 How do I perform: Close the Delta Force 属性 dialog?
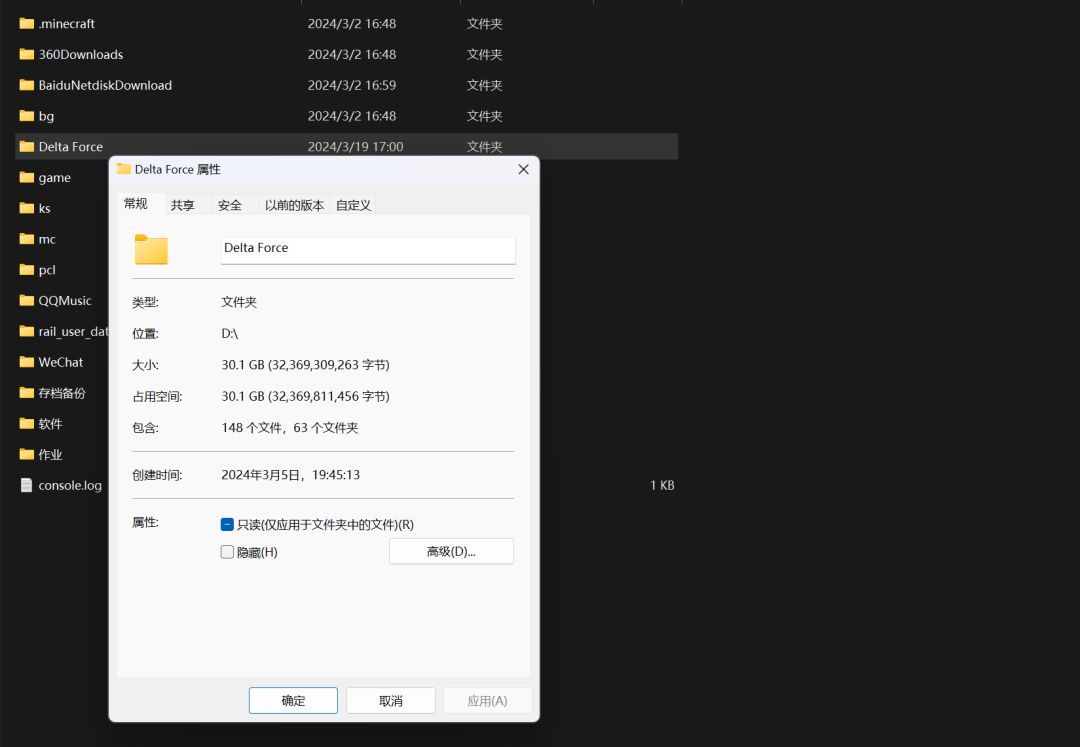tap(523, 169)
